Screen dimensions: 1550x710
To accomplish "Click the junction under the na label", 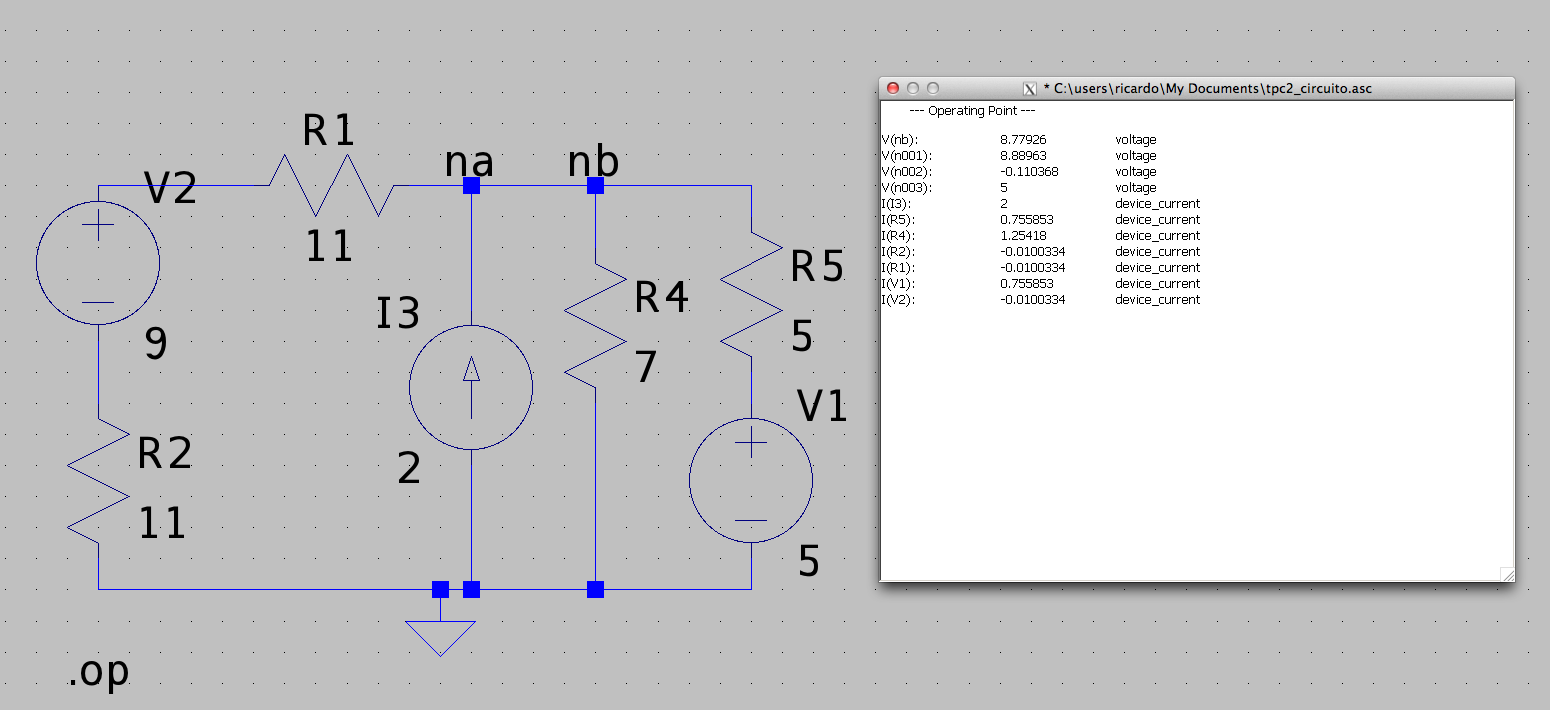I will 472,186.
